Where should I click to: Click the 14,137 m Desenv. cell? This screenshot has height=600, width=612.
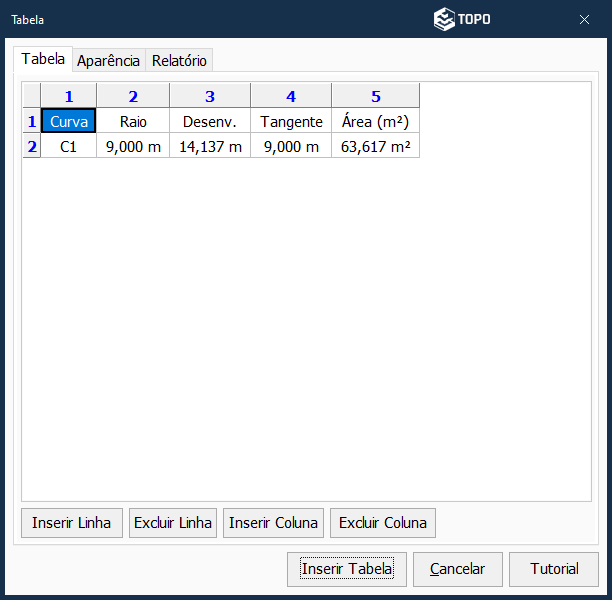(x=210, y=147)
